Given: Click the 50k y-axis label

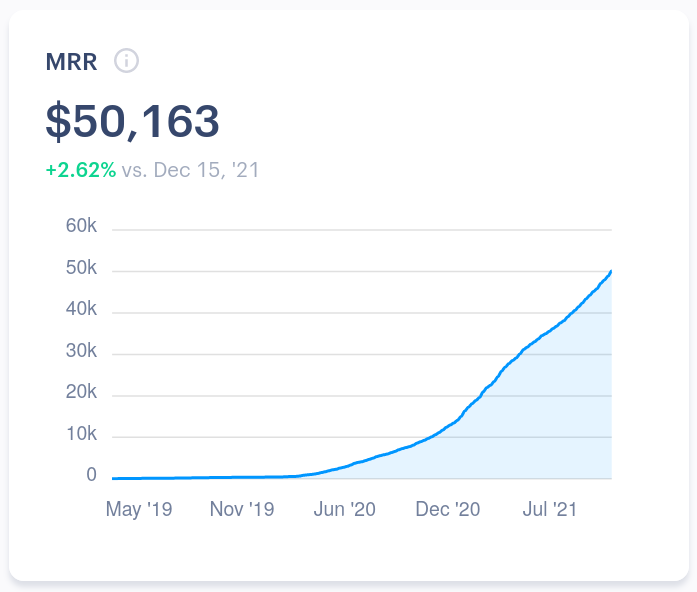Looking at the screenshot, I should point(81,268).
